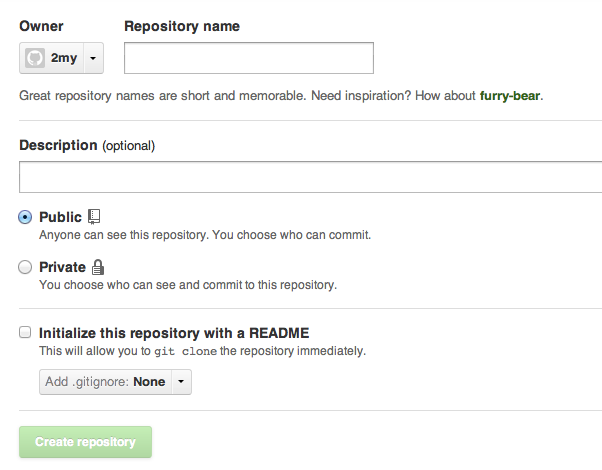The image size is (602, 470).
Task: Click the caret arrow on the Owner selector
Action: pos(92,59)
